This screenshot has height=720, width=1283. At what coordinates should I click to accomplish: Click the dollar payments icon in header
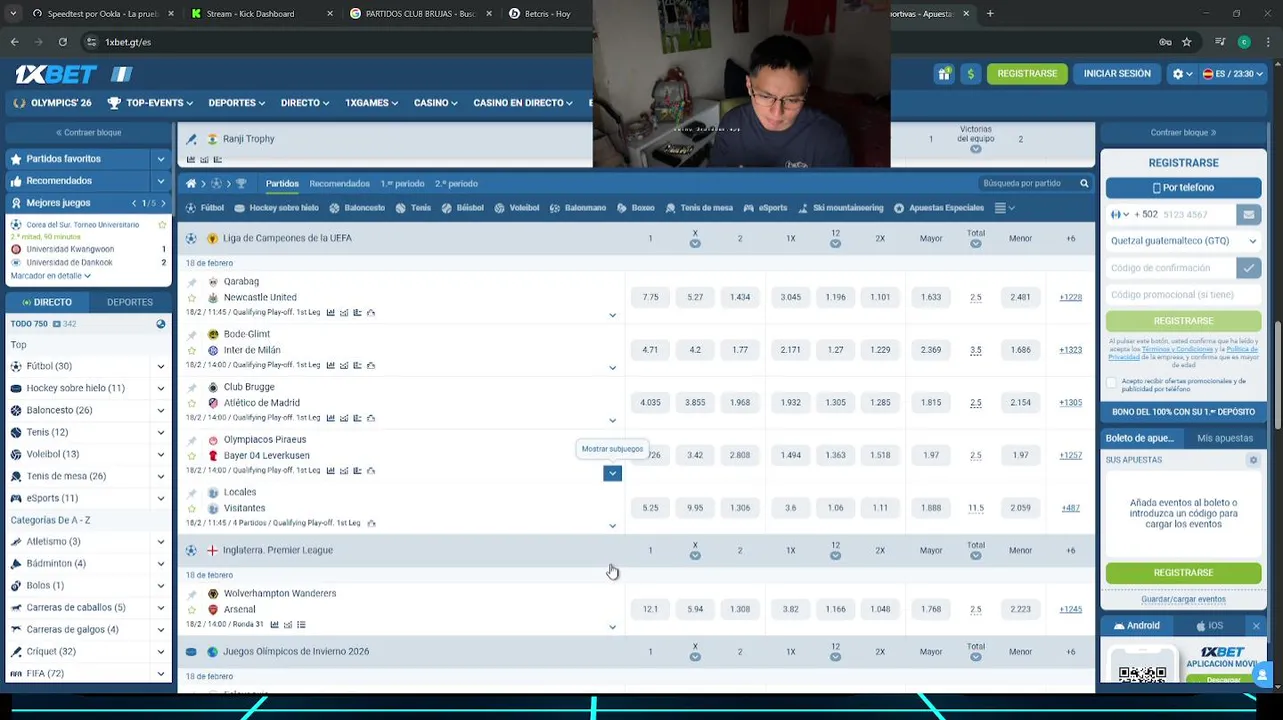pyautogui.click(x=970, y=74)
